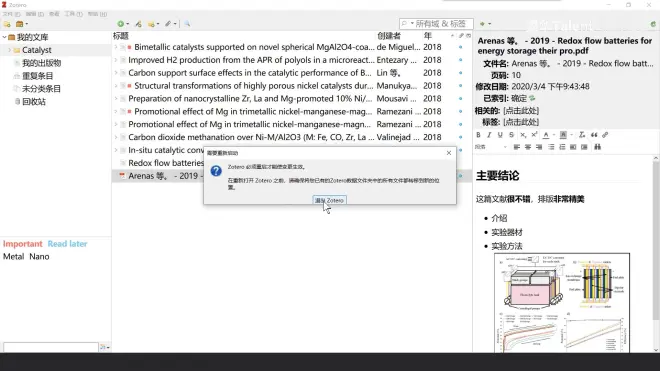
Task: Toggle superscript in note editor
Action: pyautogui.click(x=534, y=135)
